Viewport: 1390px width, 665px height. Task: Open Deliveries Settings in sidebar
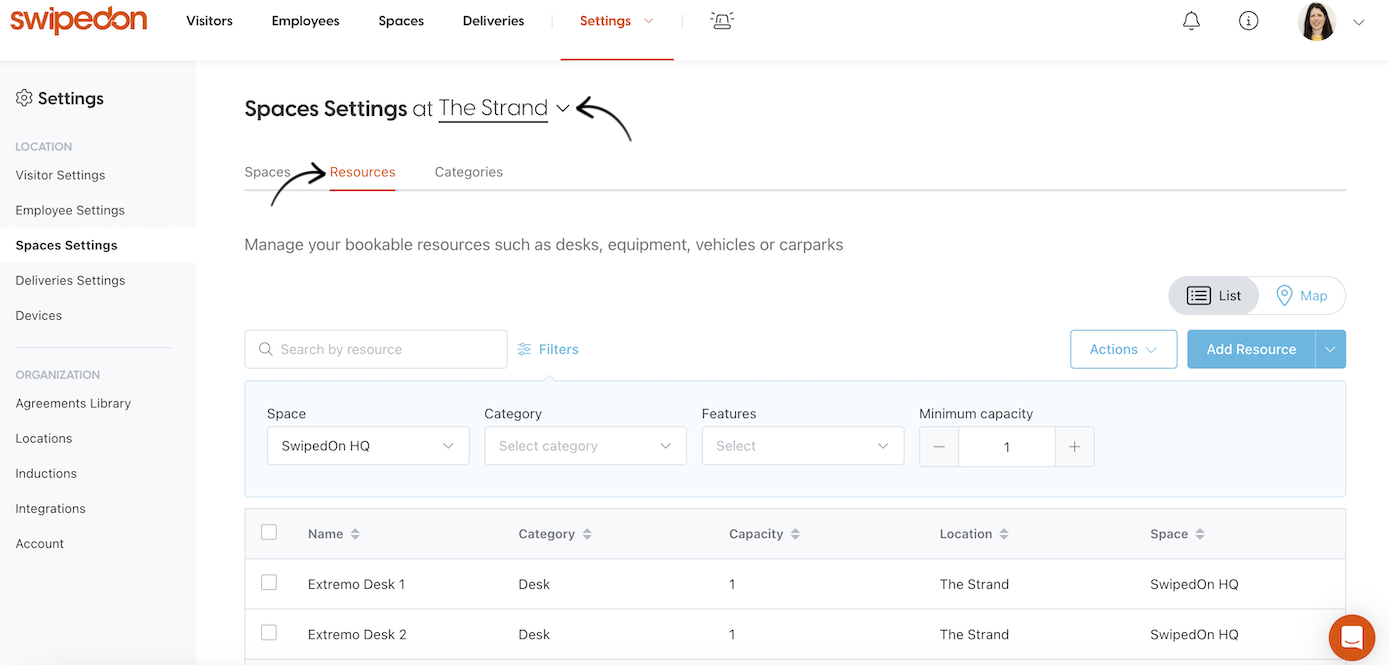pyautogui.click(x=70, y=280)
